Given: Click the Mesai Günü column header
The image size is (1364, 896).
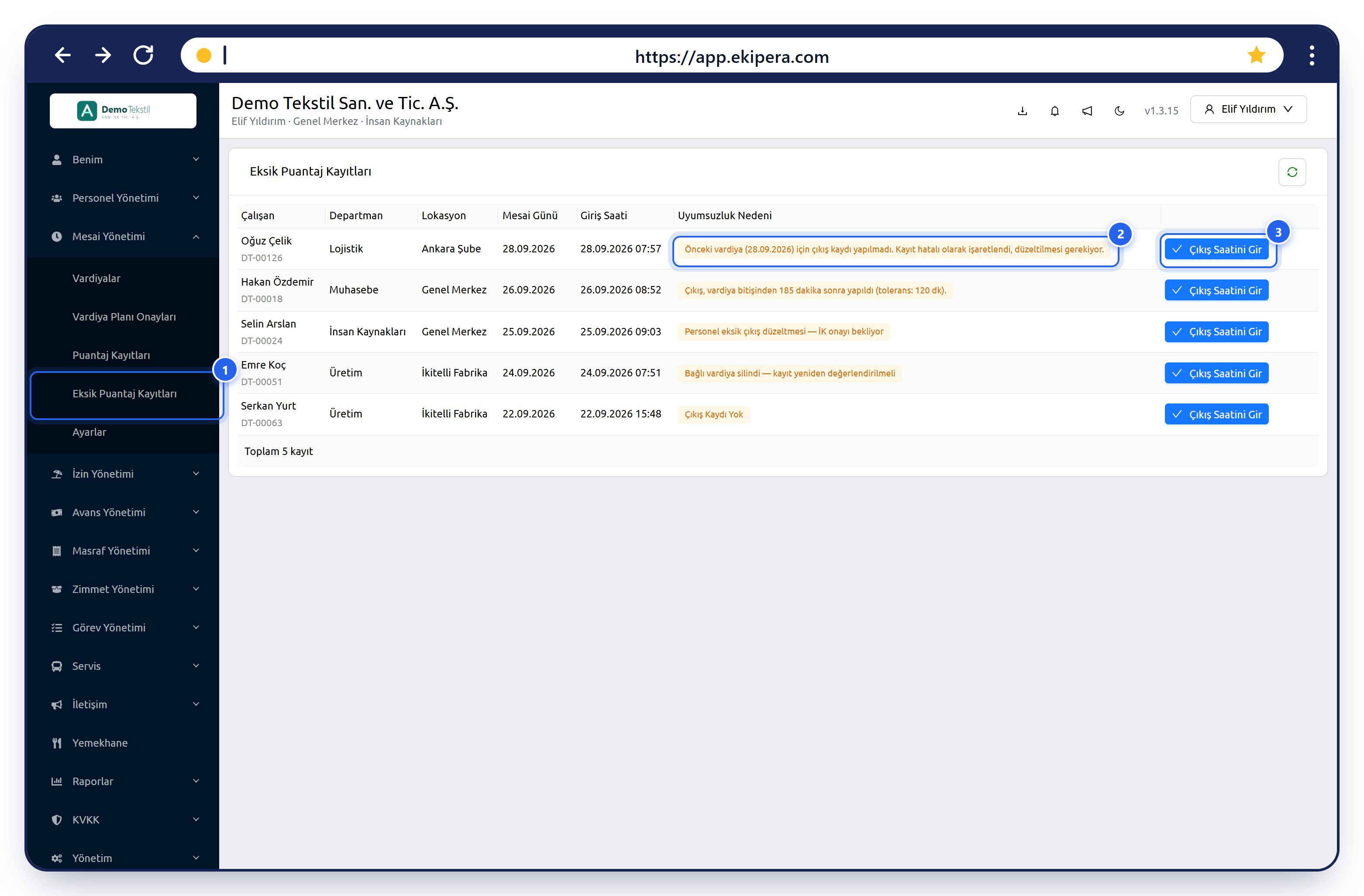Looking at the screenshot, I should tap(530, 216).
